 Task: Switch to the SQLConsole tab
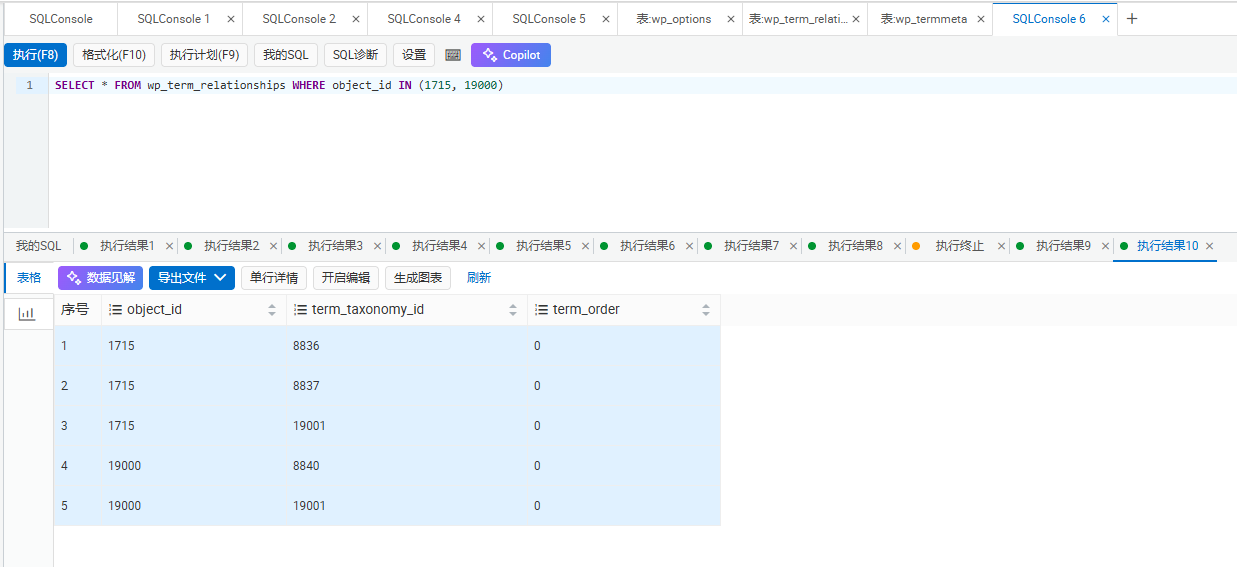tap(61, 19)
